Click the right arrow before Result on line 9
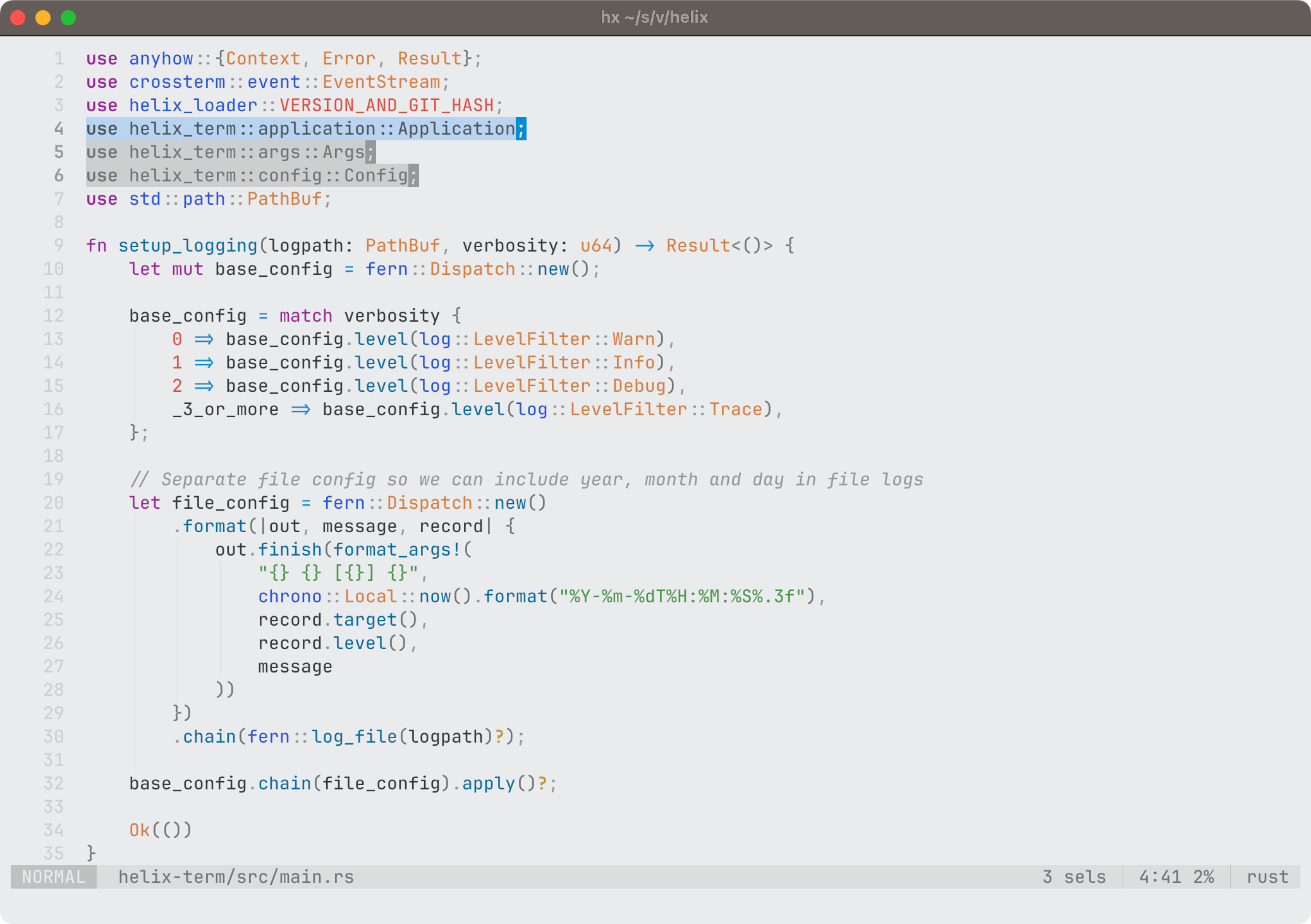This screenshot has width=1311, height=924. [x=644, y=245]
